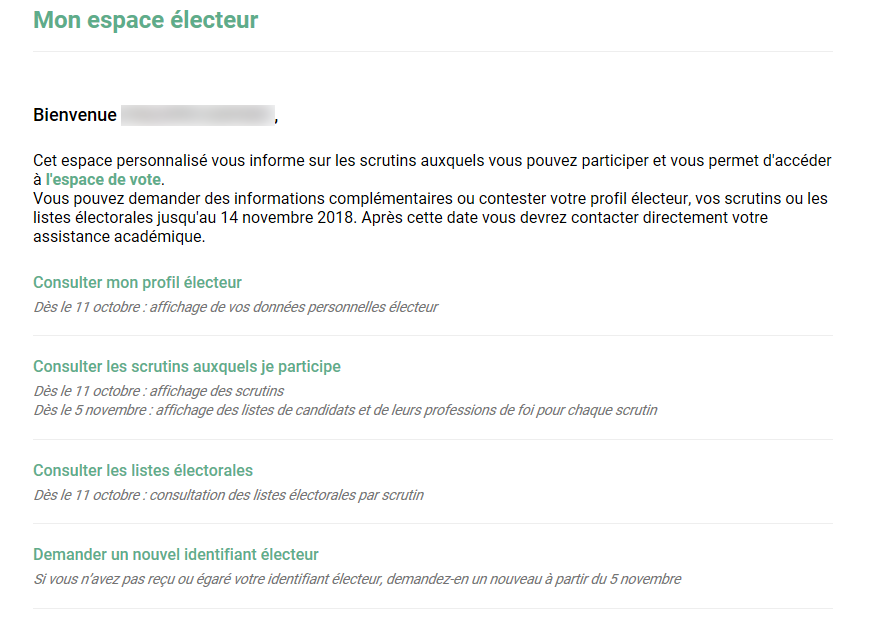Click note "Dès le 11 octobre : affichage des scrutins"

[x=158, y=391]
